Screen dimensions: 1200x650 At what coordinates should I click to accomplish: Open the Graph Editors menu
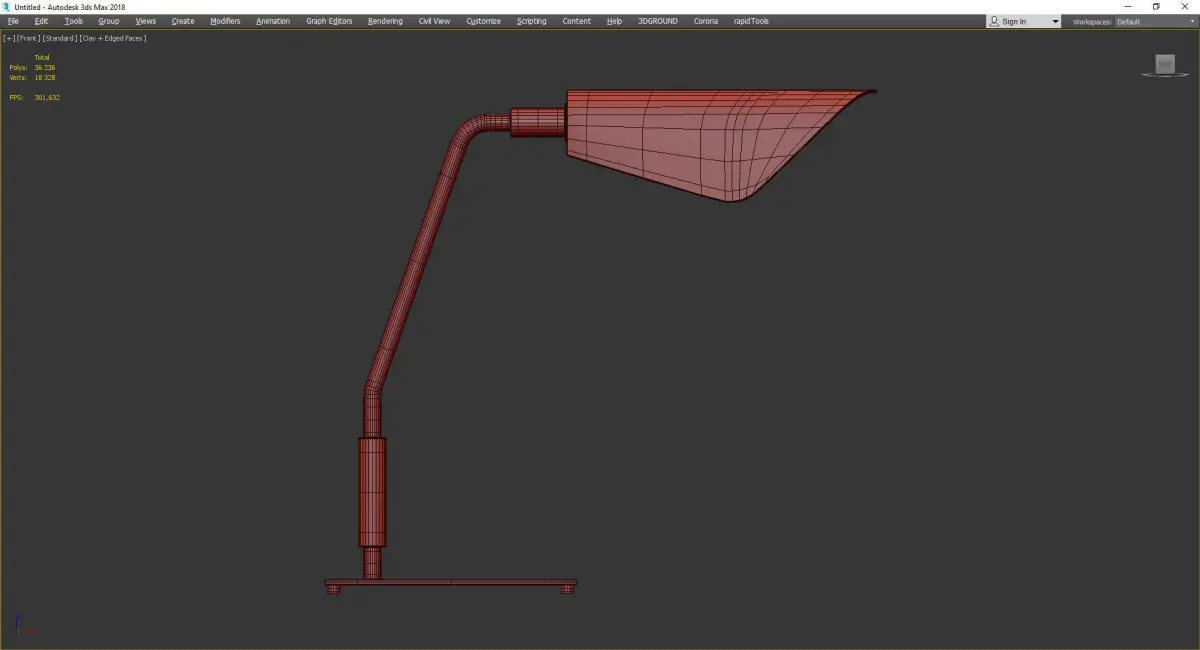tap(329, 21)
